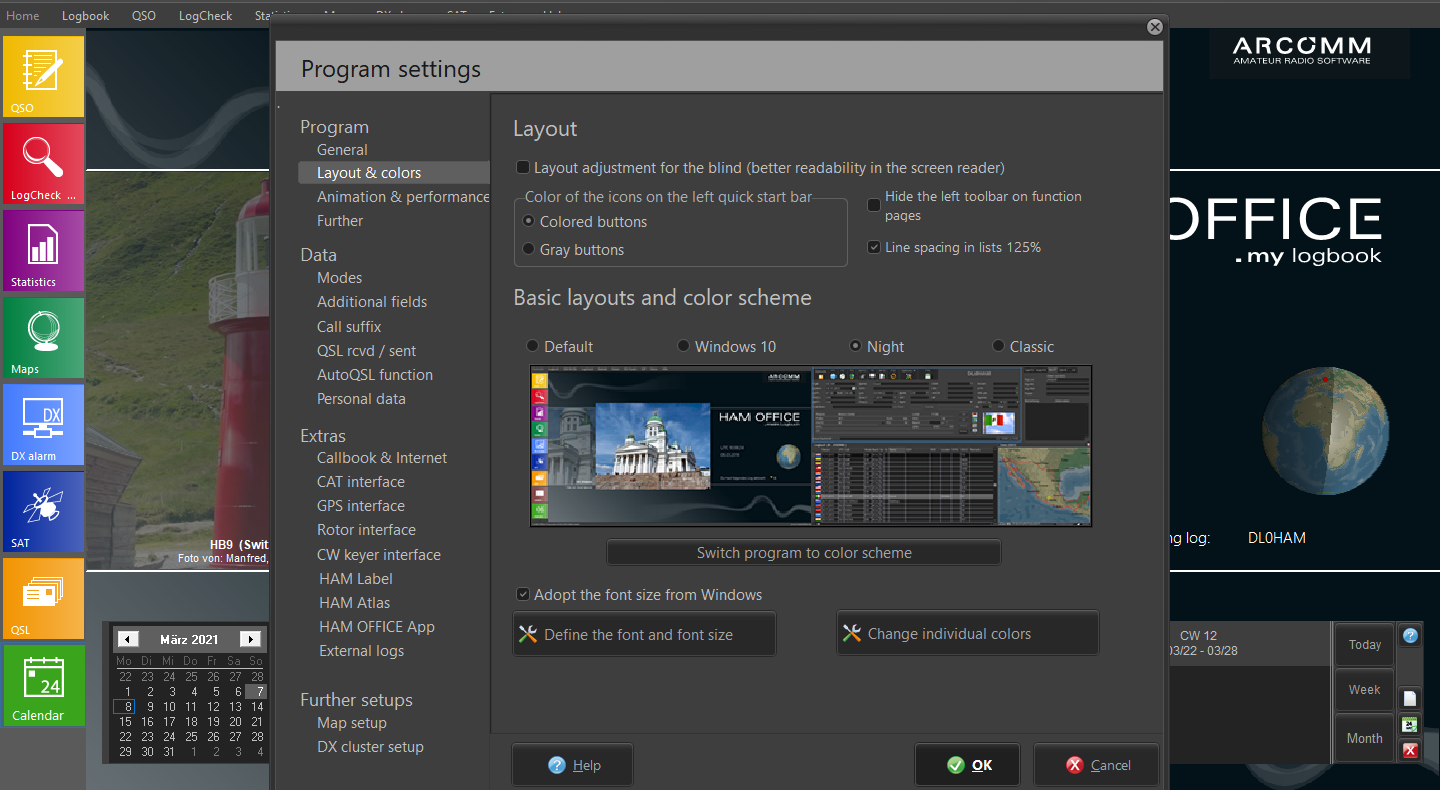Screen dimensions: 1440x790
Task: Open CAT interface settings
Action: coord(361,482)
